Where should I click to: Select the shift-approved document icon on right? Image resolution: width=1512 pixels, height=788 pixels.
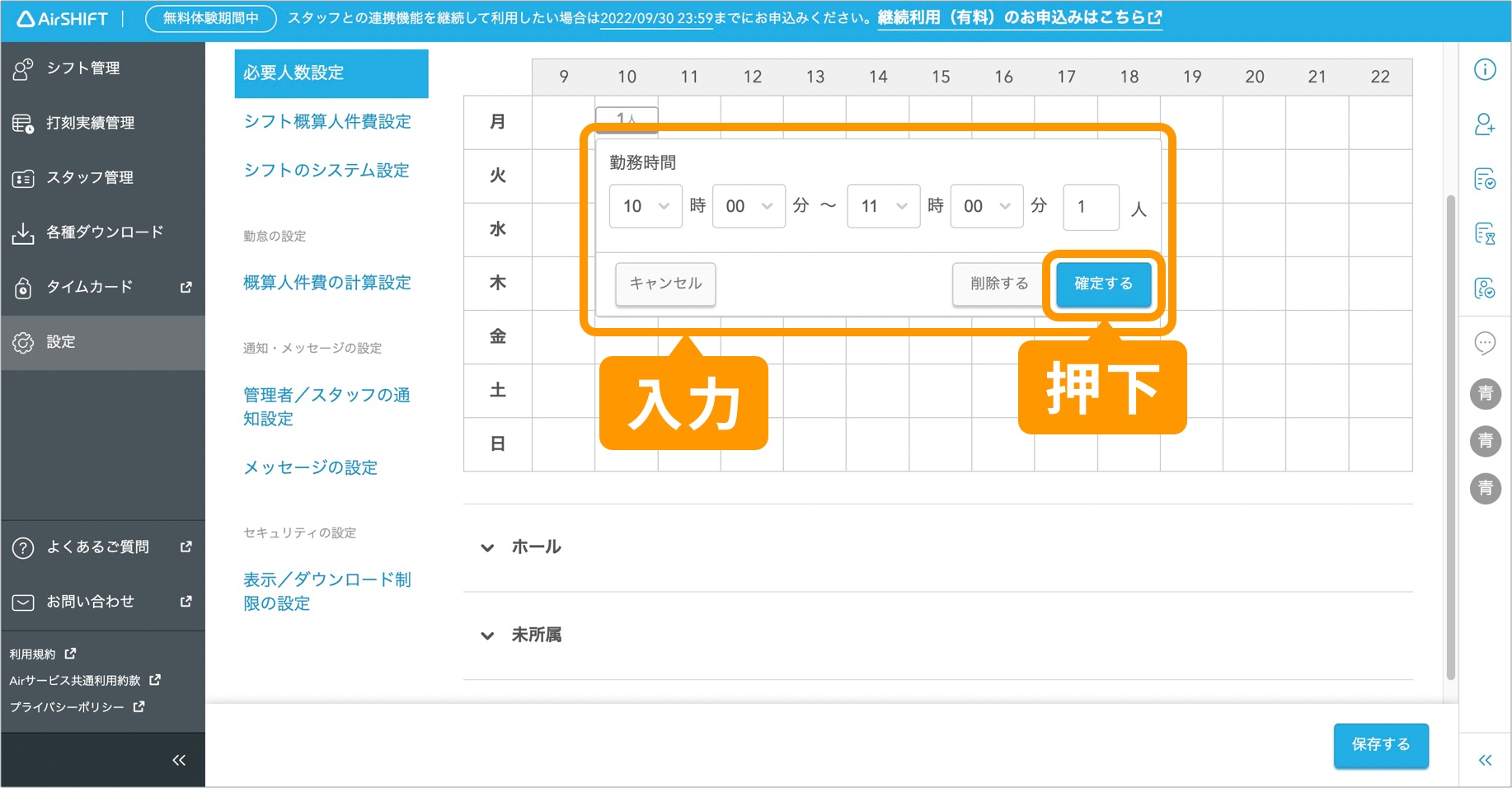tap(1485, 179)
